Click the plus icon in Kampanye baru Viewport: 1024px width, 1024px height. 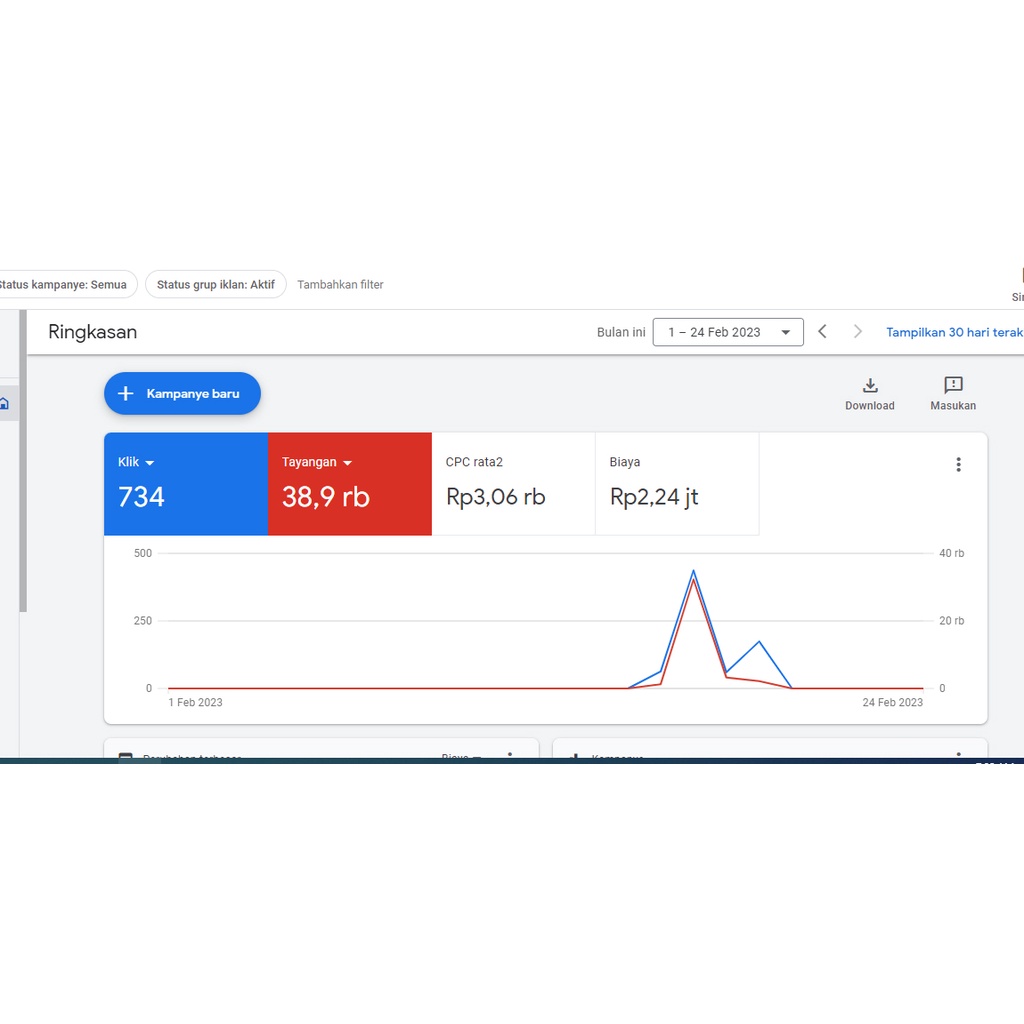126,394
